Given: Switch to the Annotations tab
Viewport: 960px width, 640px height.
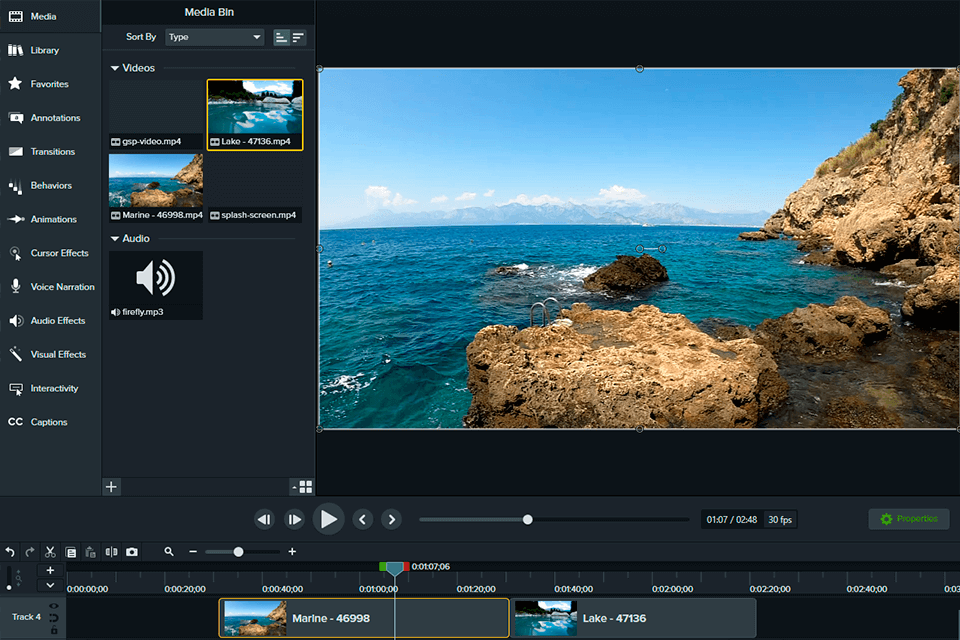Looking at the screenshot, I should [54, 118].
